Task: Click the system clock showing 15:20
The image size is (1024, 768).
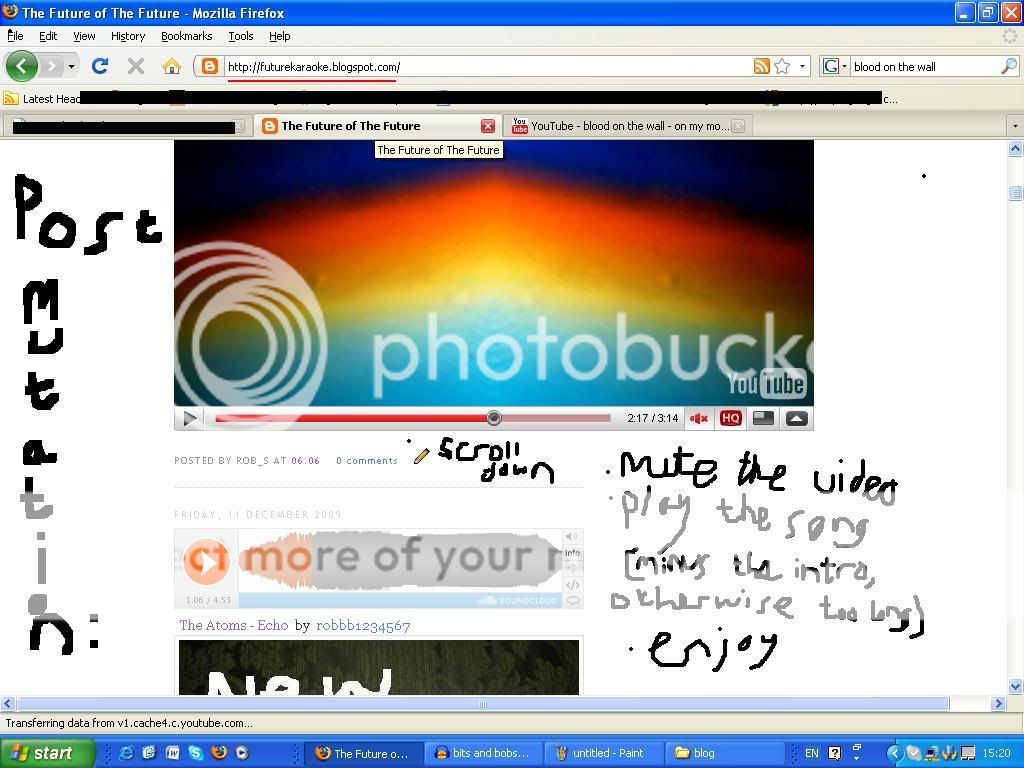Action: point(996,753)
